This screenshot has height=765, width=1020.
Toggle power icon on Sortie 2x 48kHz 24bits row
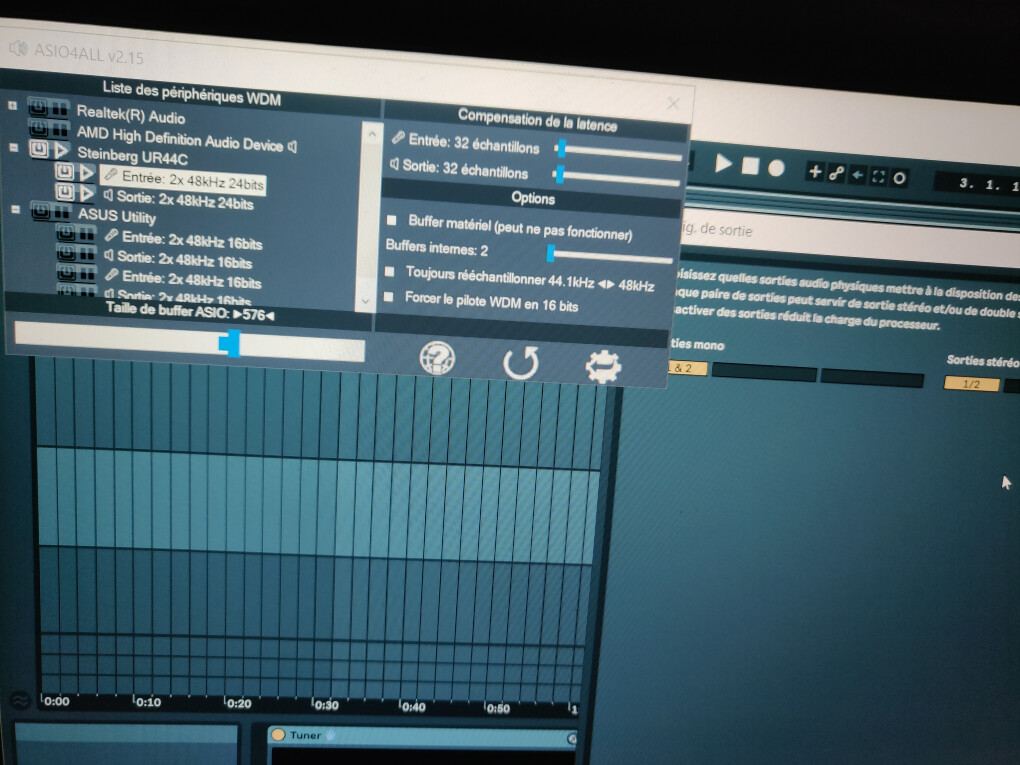(64, 191)
